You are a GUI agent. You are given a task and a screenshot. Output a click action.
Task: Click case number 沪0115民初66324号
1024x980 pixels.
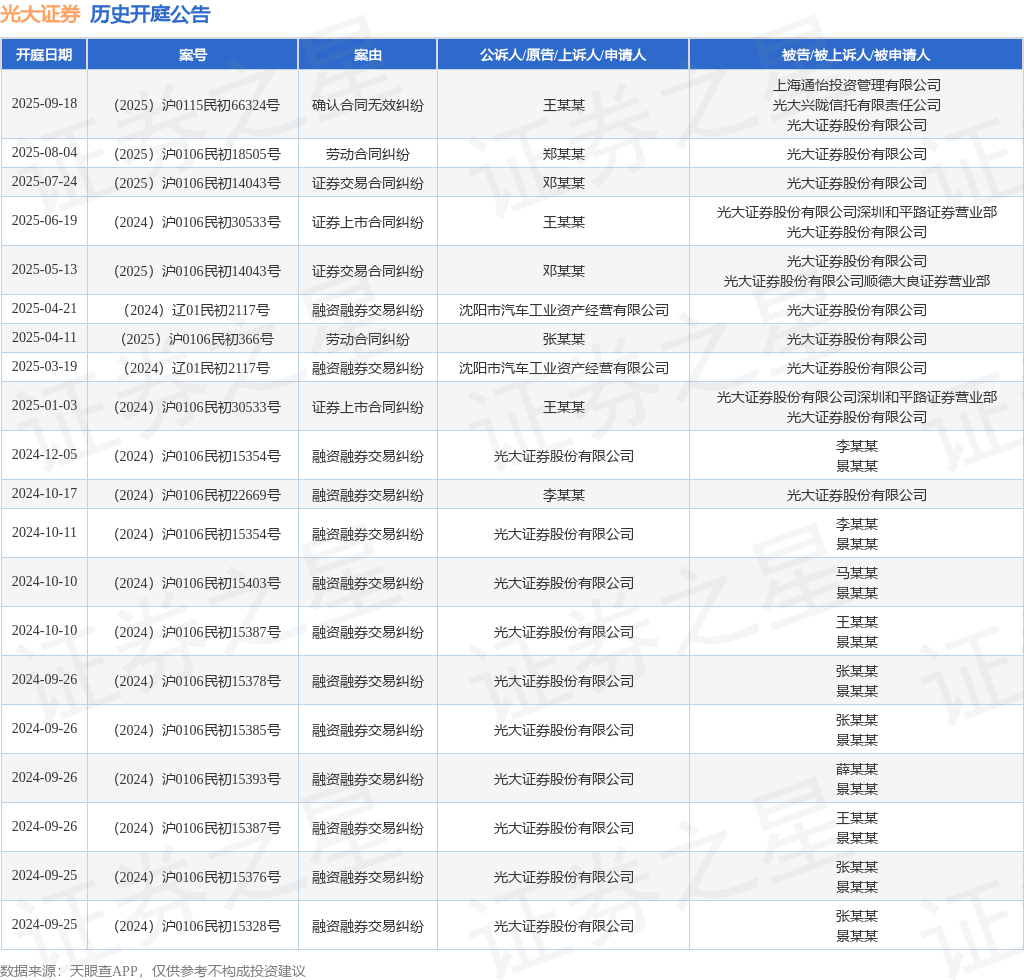point(197,105)
